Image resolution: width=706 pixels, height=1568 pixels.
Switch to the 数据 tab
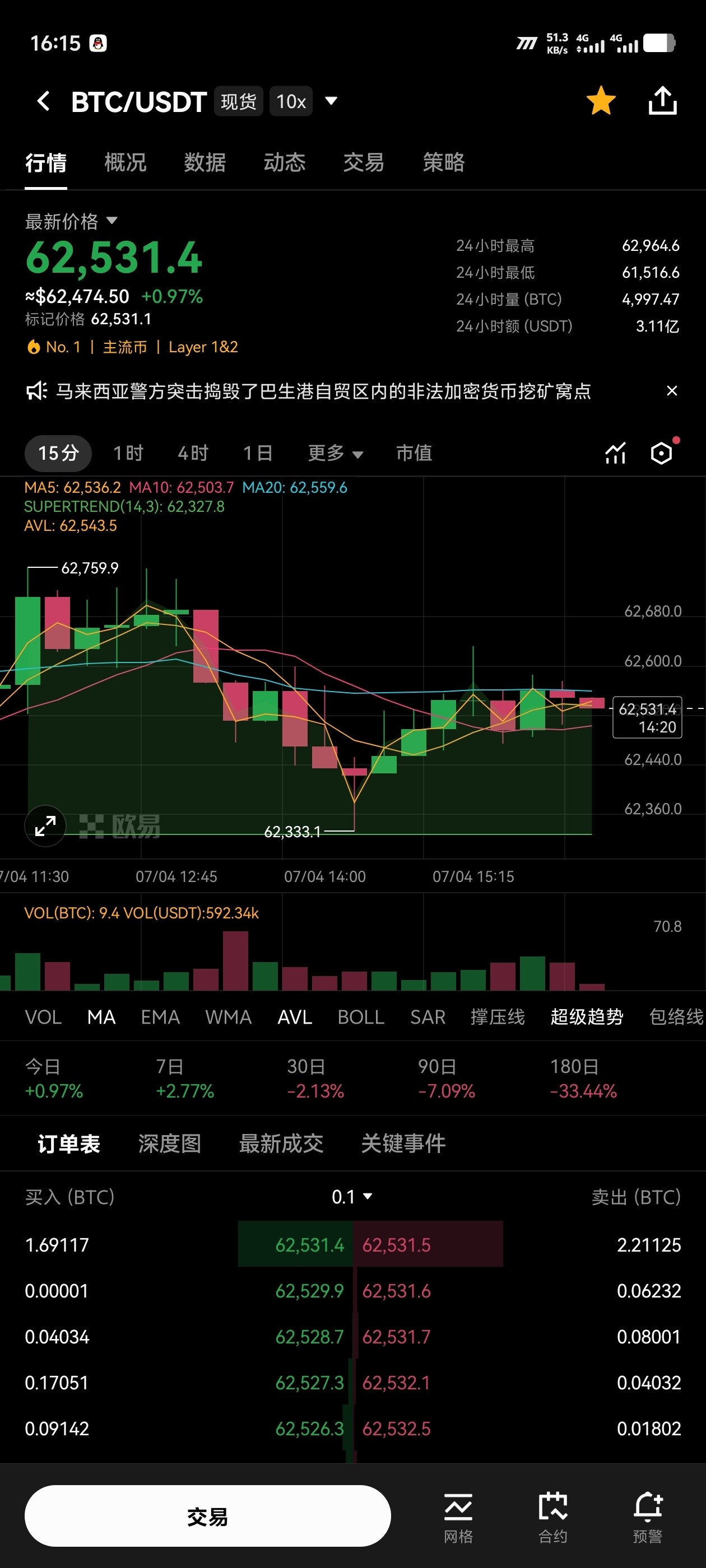pos(205,162)
